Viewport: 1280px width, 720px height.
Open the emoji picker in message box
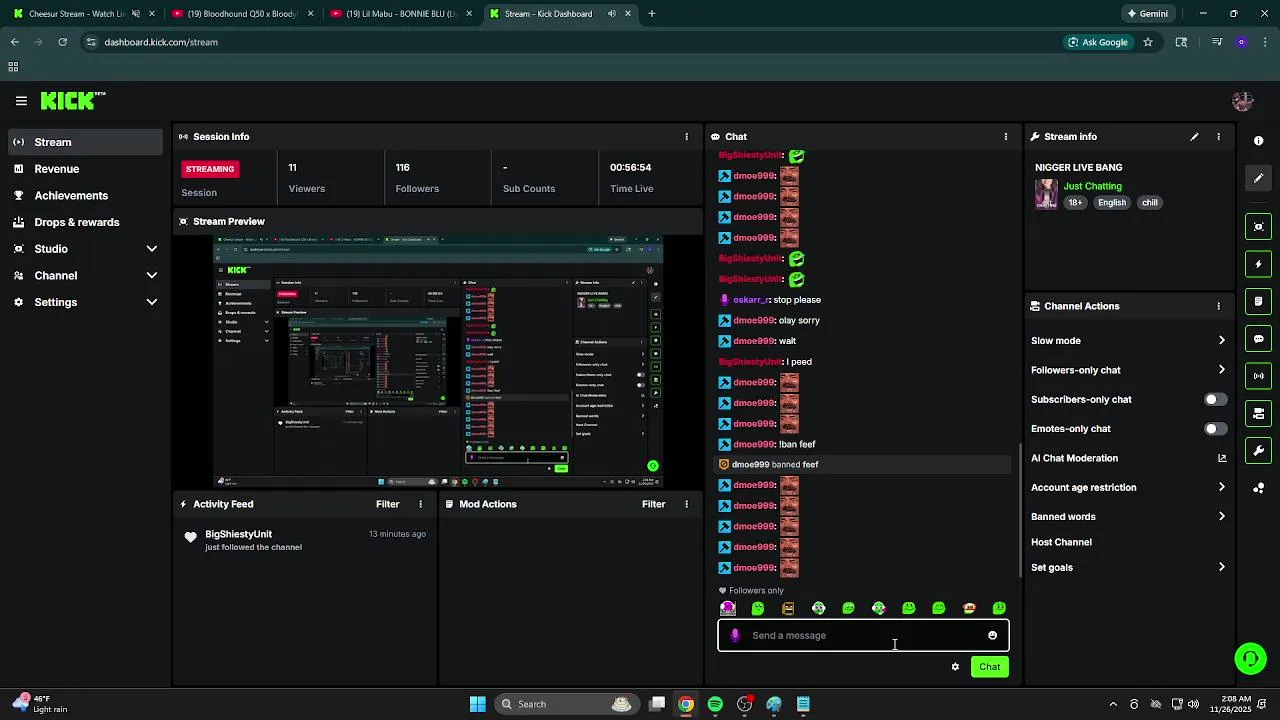[x=992, y=636]
